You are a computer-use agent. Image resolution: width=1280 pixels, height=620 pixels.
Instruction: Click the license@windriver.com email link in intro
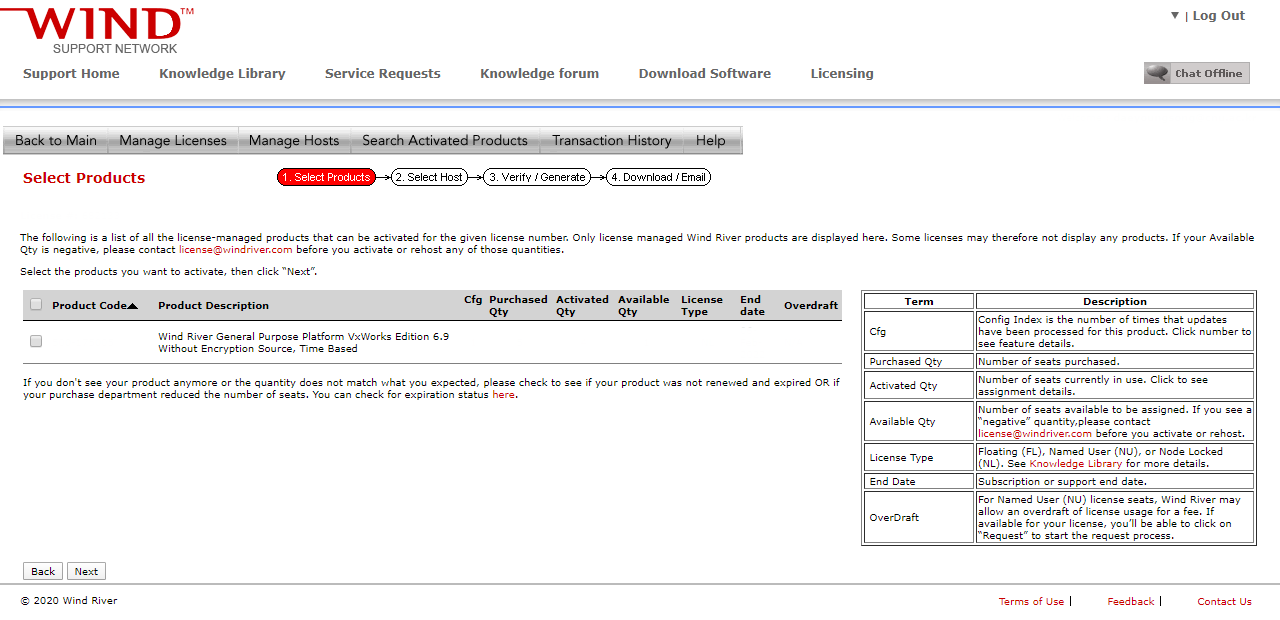235,250
